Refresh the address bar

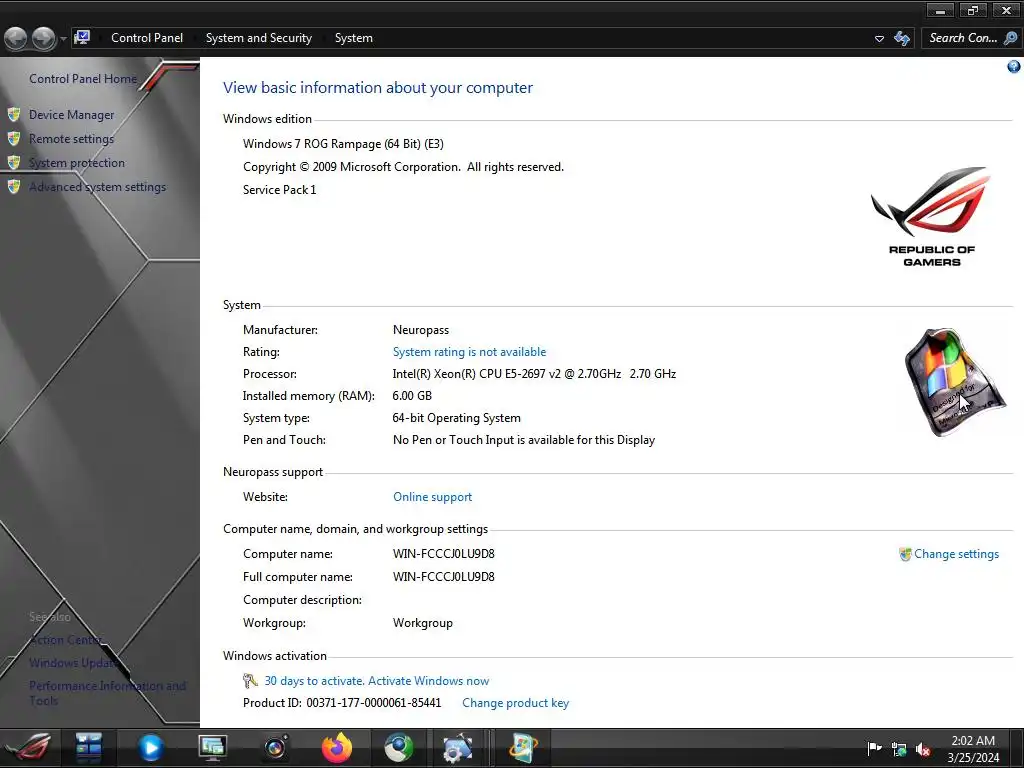coord(902,39)
